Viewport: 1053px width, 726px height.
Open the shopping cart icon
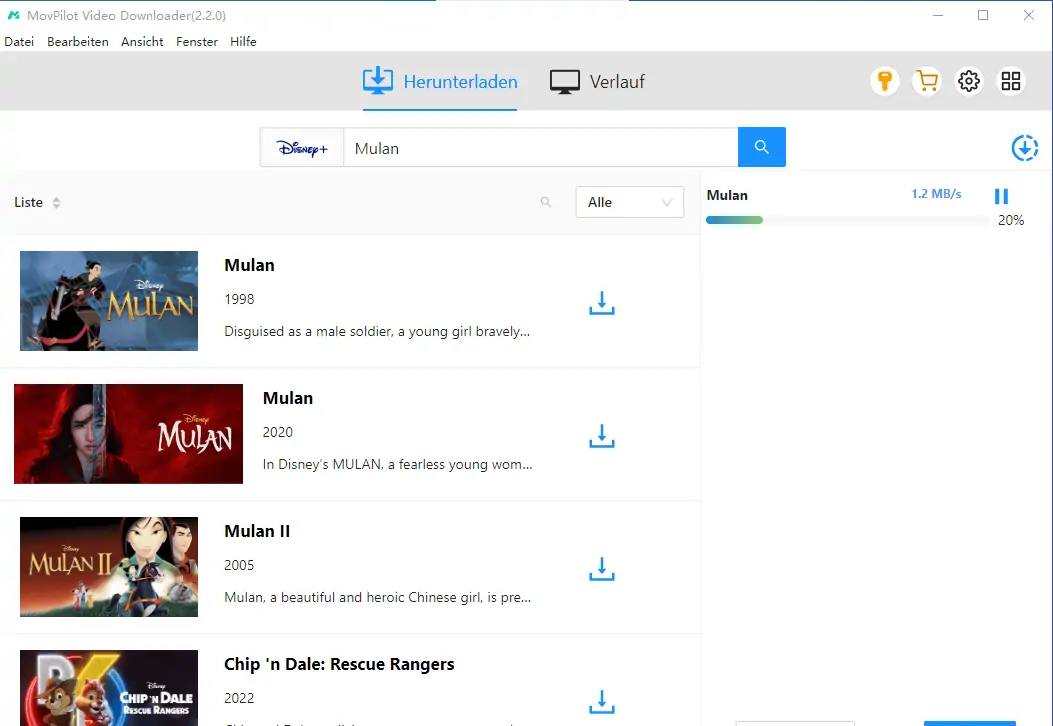click(x=927, y=81)
